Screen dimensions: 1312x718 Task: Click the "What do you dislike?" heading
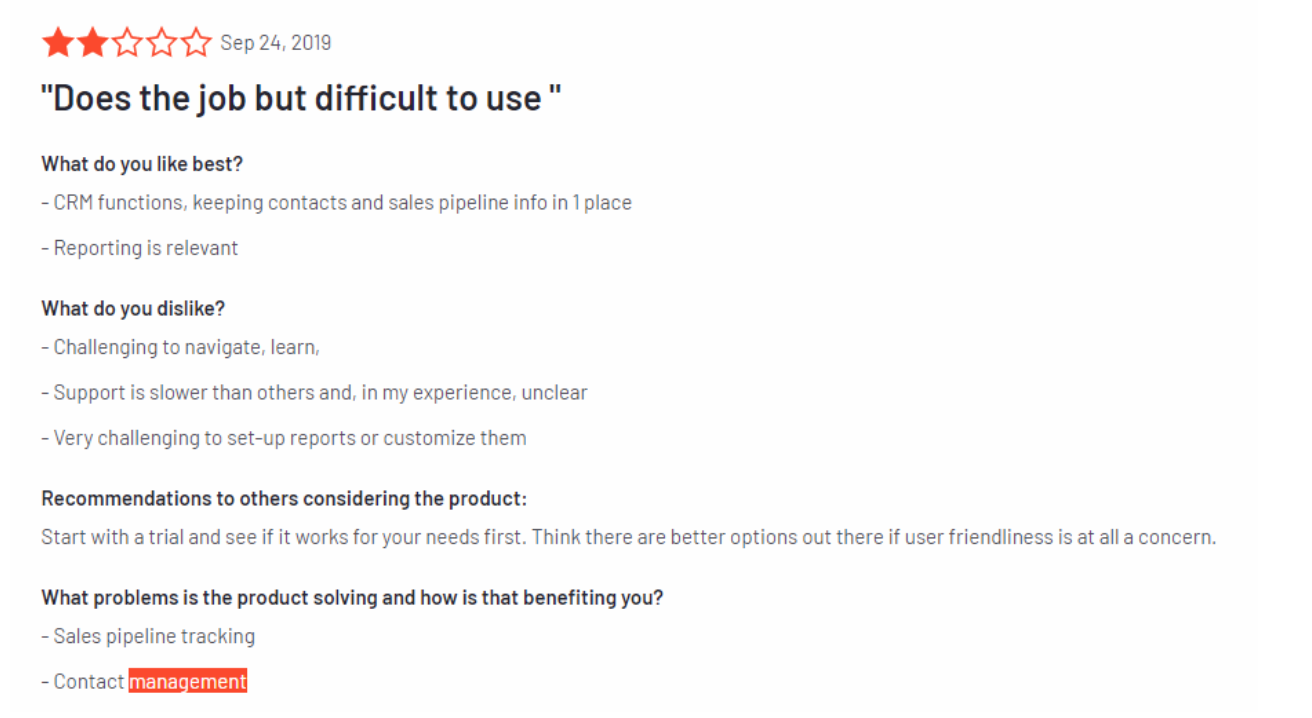[x=133, y=308]
